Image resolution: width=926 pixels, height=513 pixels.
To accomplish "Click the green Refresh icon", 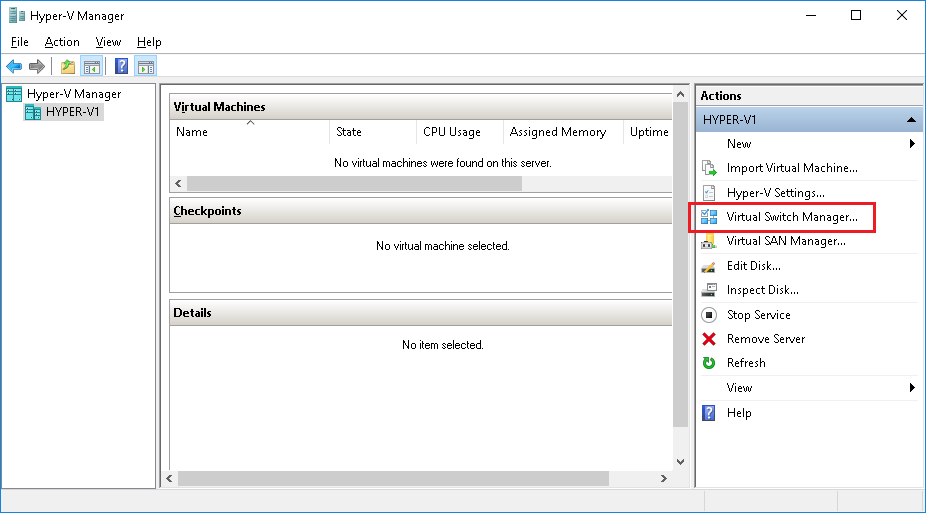I will (709, 363).
